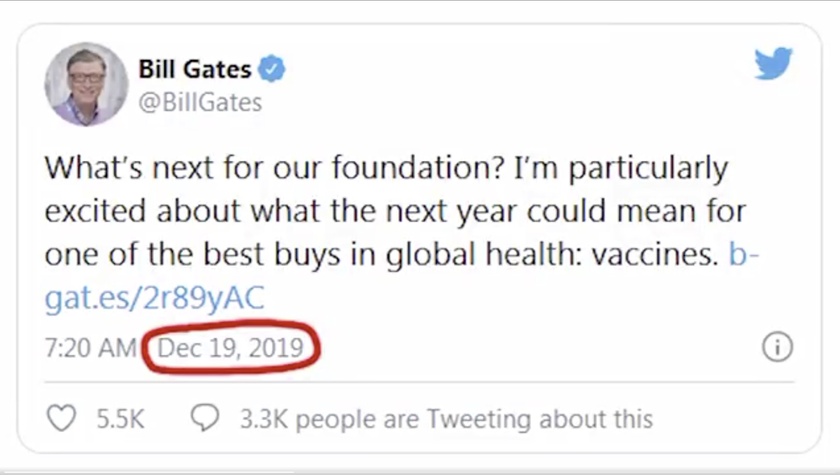This screenshot has width=840, height=475.
Task: Click the blue verified badge
Action: tap(272, 69)
